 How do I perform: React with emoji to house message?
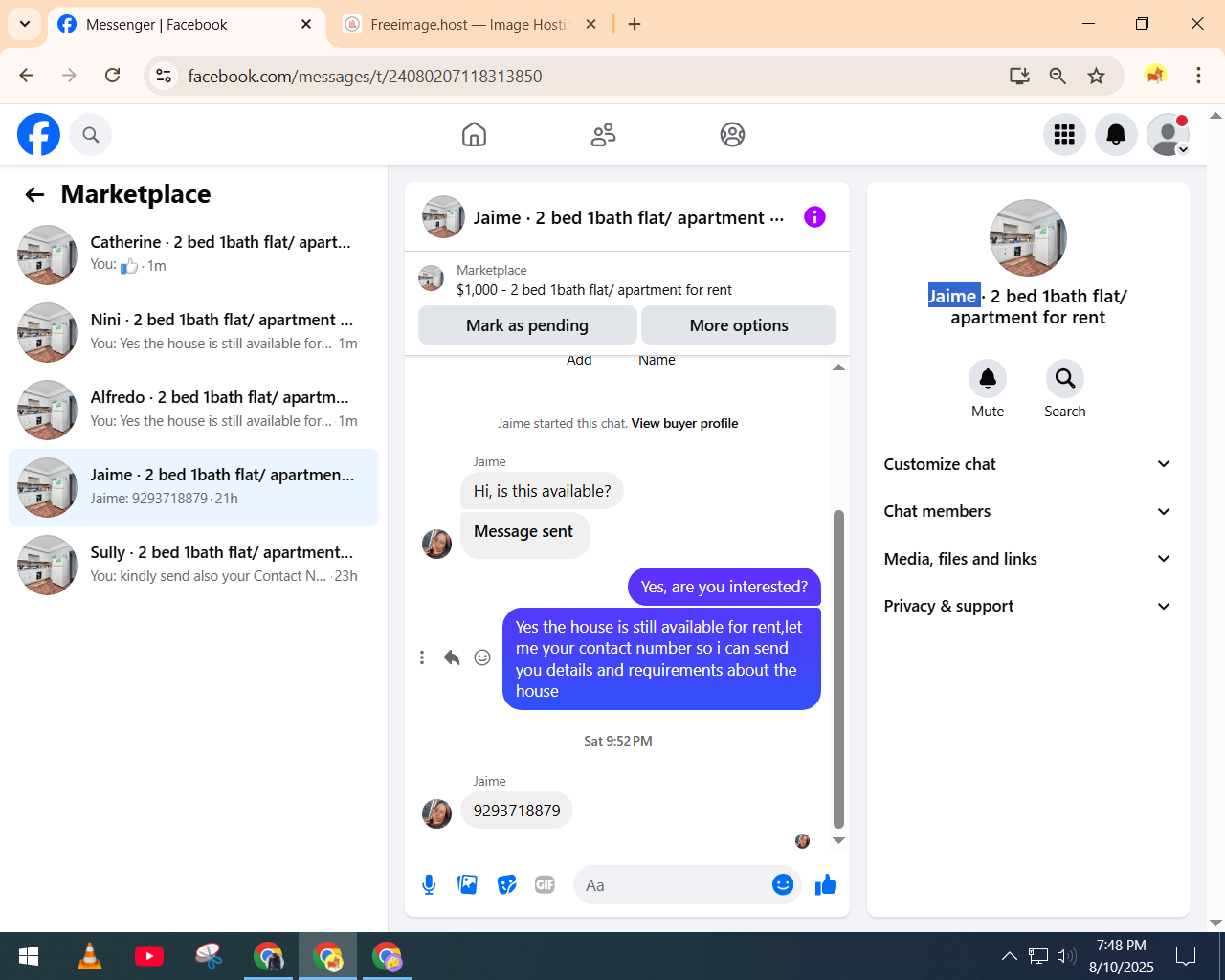482,657
